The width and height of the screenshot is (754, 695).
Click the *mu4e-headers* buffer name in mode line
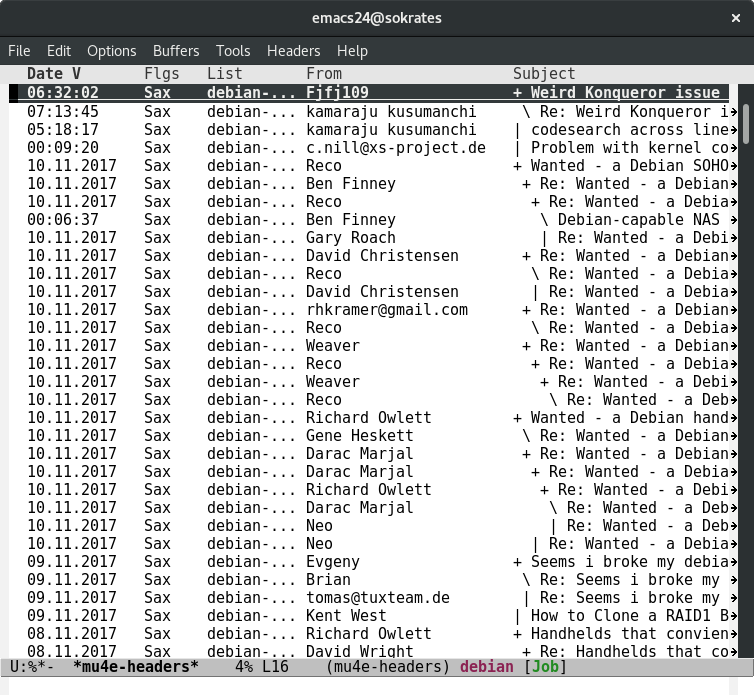click(x=136, y=667)
